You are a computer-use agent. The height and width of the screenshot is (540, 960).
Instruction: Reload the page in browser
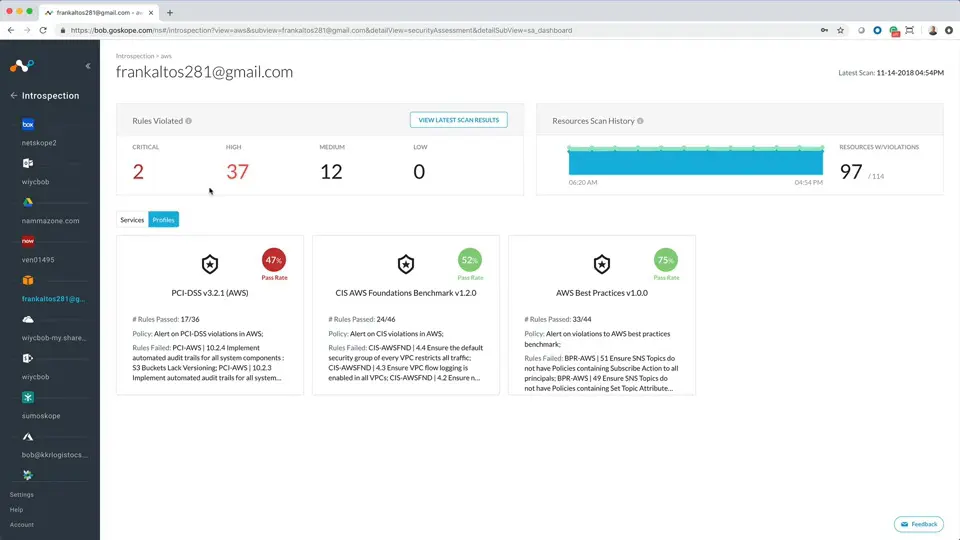click(43, 30)
